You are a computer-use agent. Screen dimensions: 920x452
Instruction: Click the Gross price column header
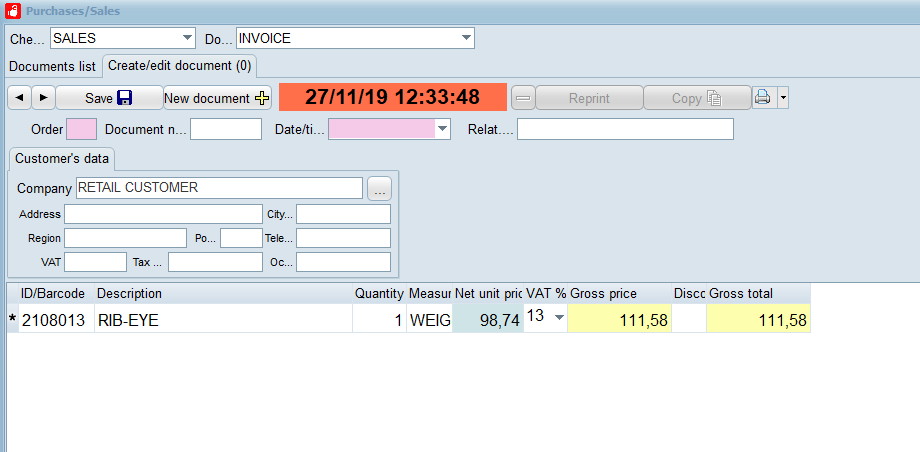pyautogui.click(x=620, y=294)
